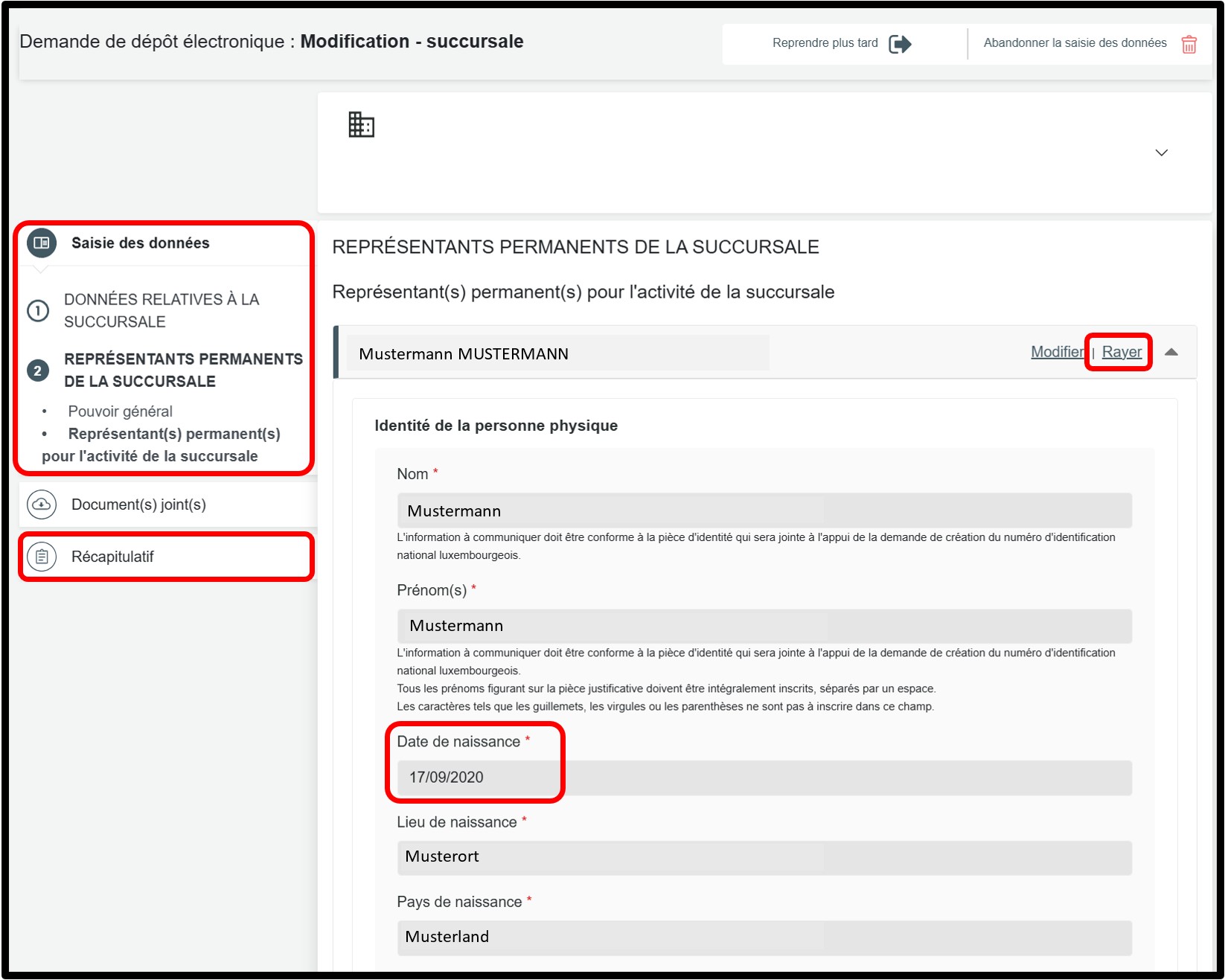The image size is (1225, 980).
Task: Click Abandonner la saisie des données
Action: 1075,43
